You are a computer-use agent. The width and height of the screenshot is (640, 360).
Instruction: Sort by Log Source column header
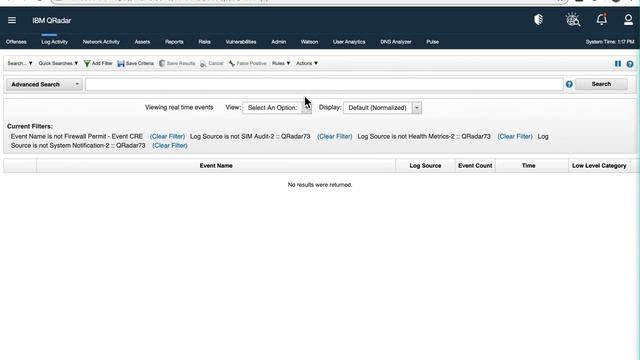click(425, 166)
